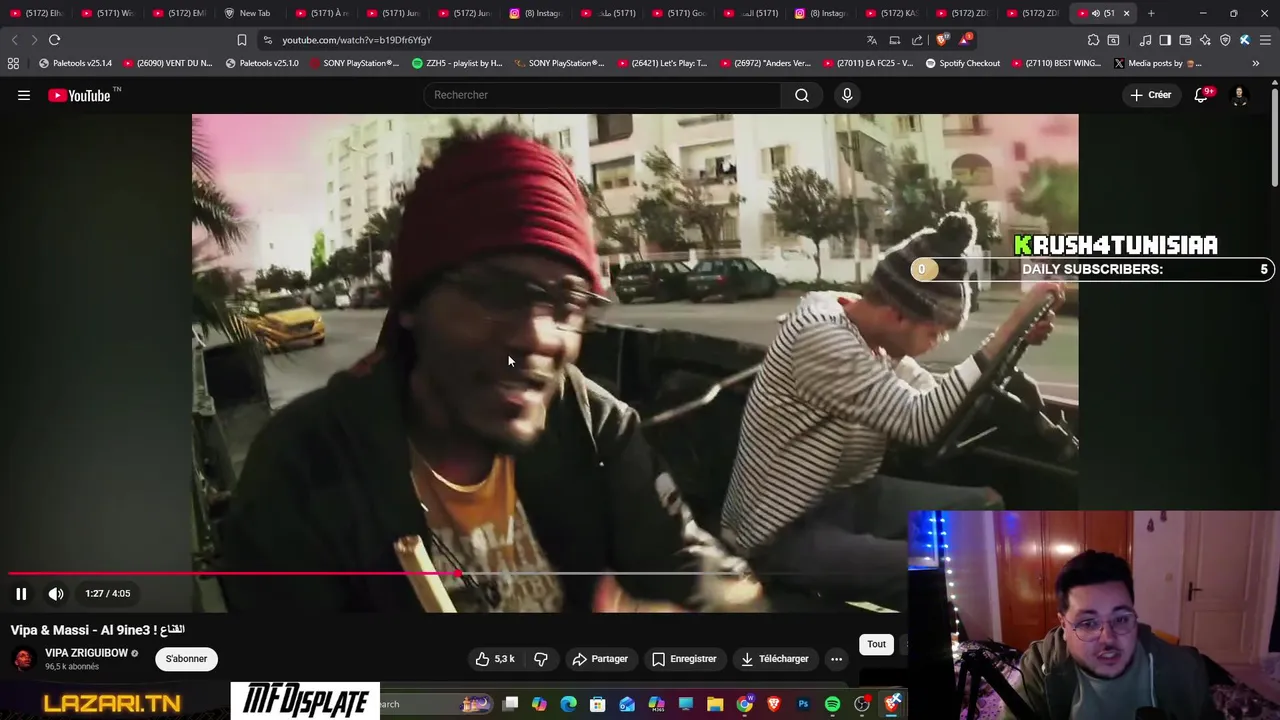Open Photoshop from the taskbar
This screenshot has height=720, width=1280.
803,704
